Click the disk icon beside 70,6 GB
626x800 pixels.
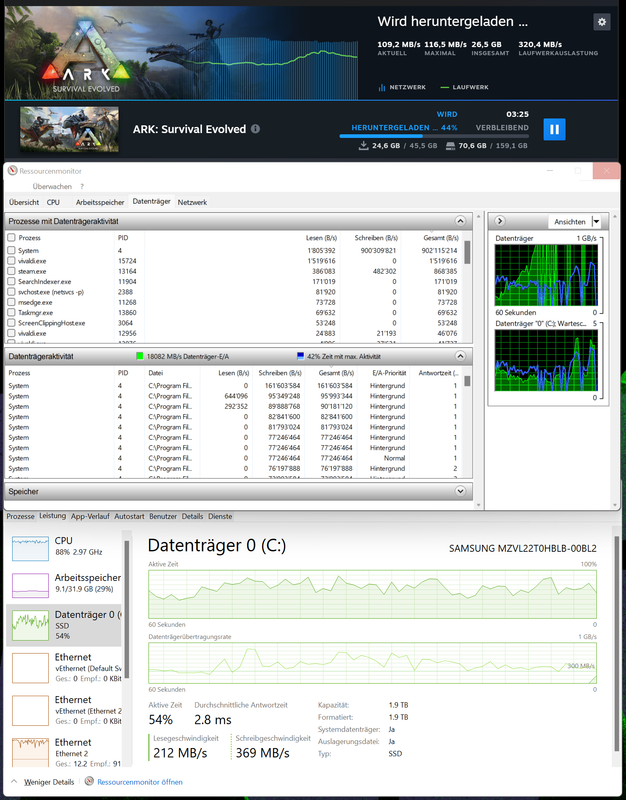pos(450,146)
